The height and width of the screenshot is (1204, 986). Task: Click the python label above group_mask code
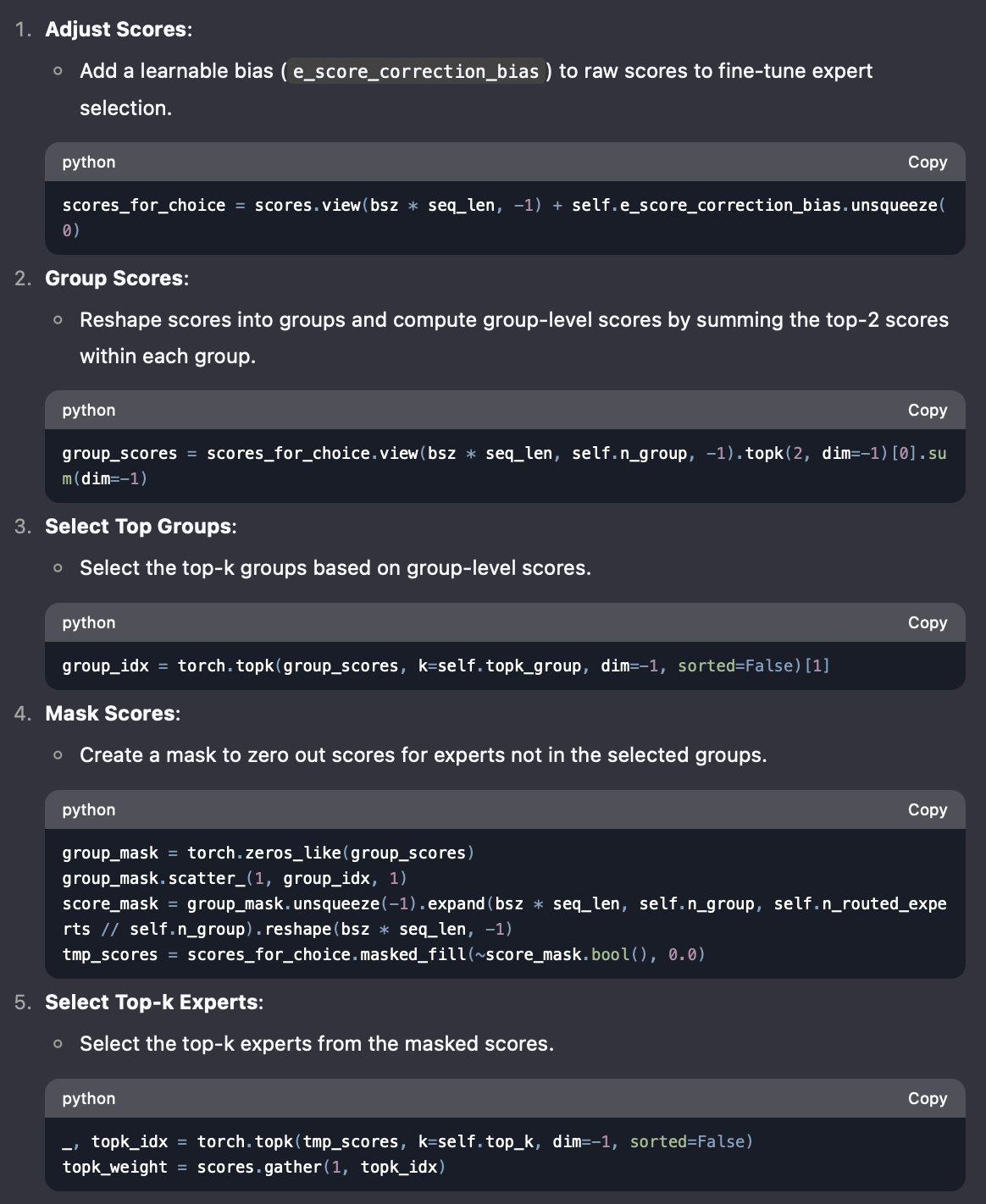tap(89, 809)
